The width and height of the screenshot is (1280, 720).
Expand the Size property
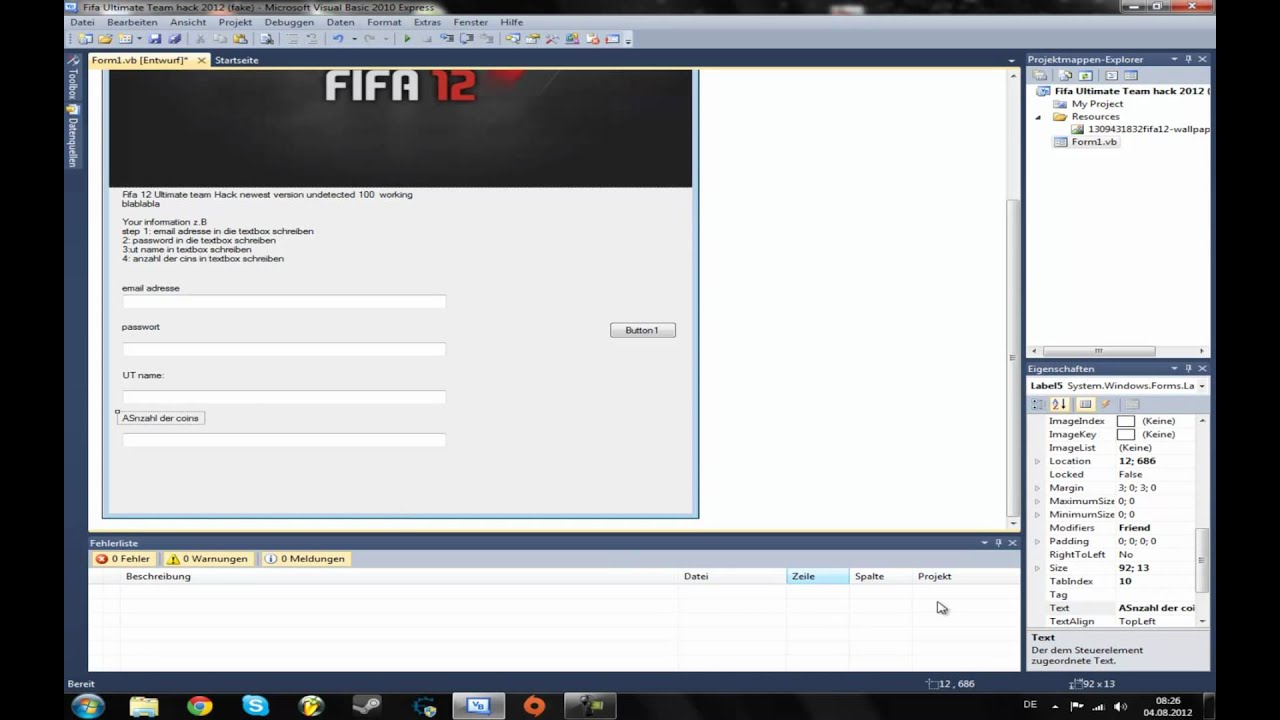tap(1037, 568)
